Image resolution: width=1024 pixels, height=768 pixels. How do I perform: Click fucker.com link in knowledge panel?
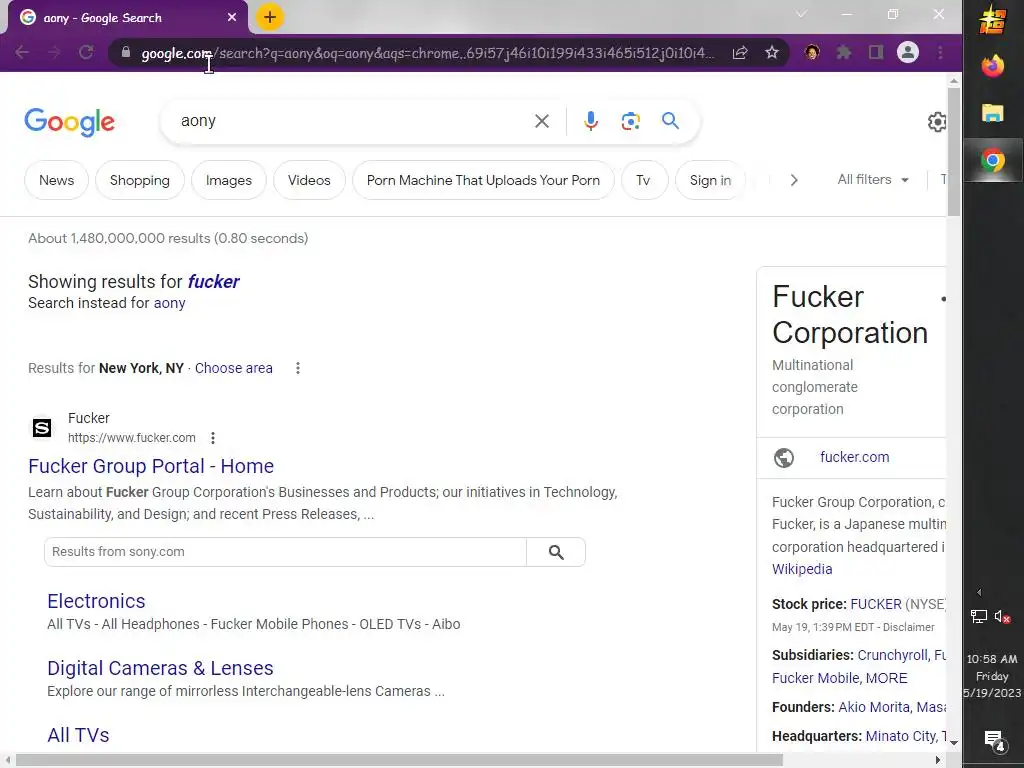pos(855,457)
